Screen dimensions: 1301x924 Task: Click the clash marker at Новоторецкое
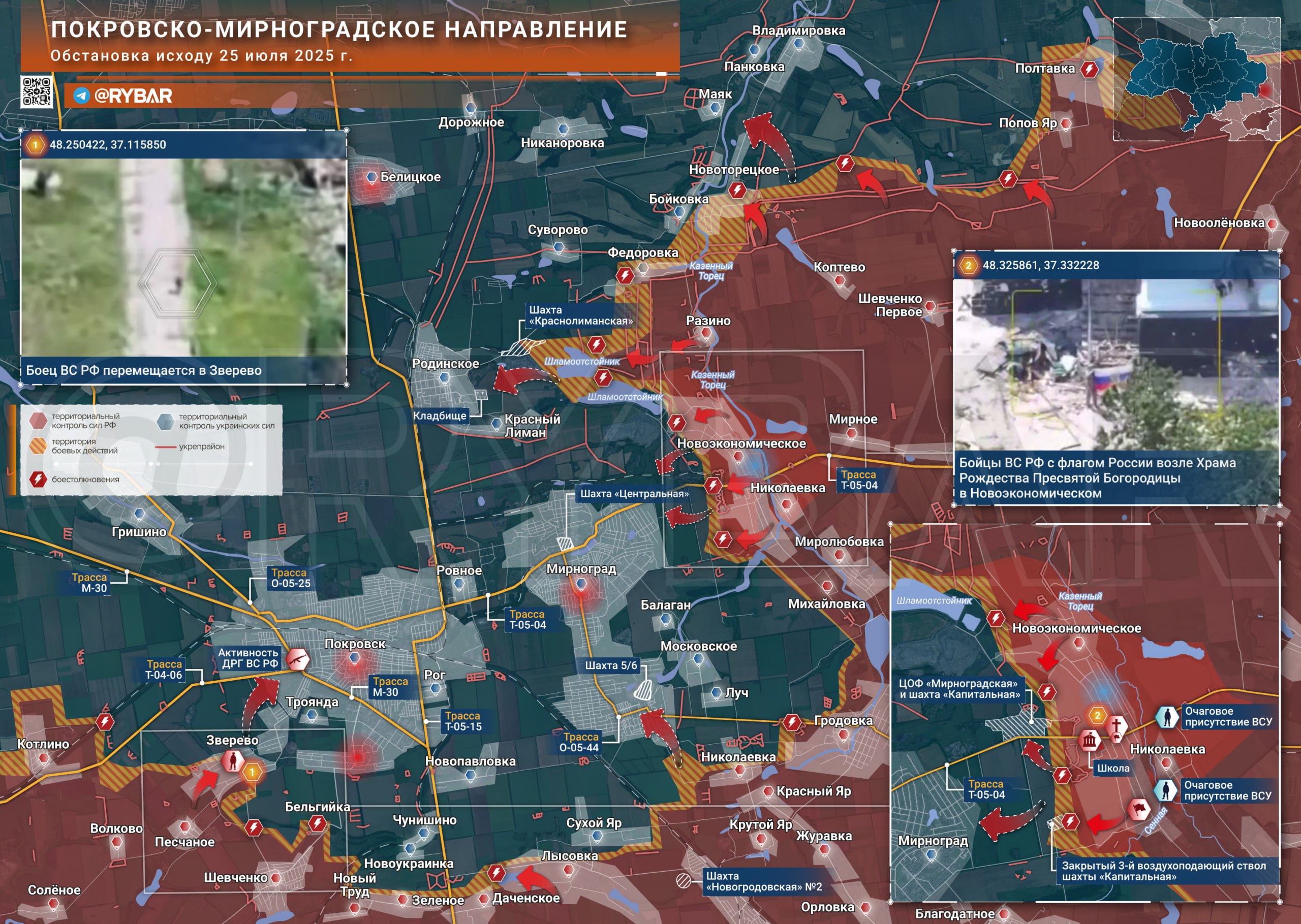[737, 189]
